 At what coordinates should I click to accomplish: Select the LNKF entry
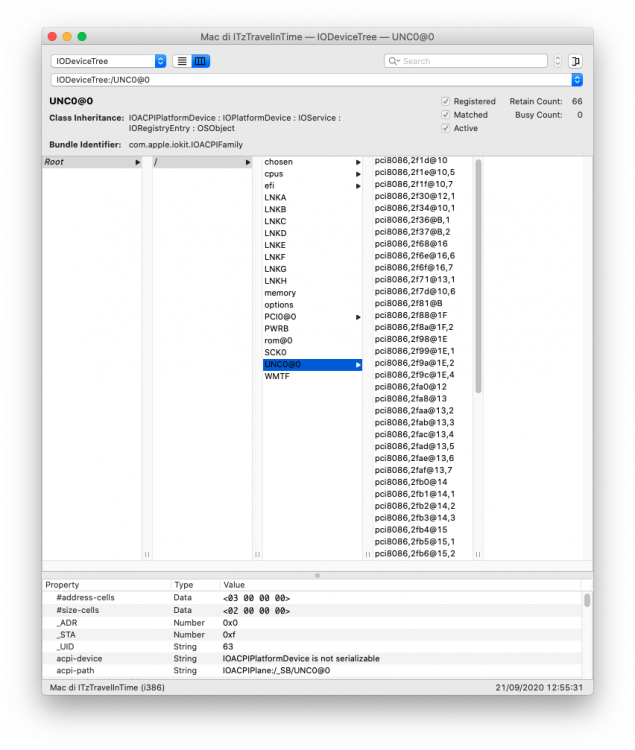(x=312, y=257)
